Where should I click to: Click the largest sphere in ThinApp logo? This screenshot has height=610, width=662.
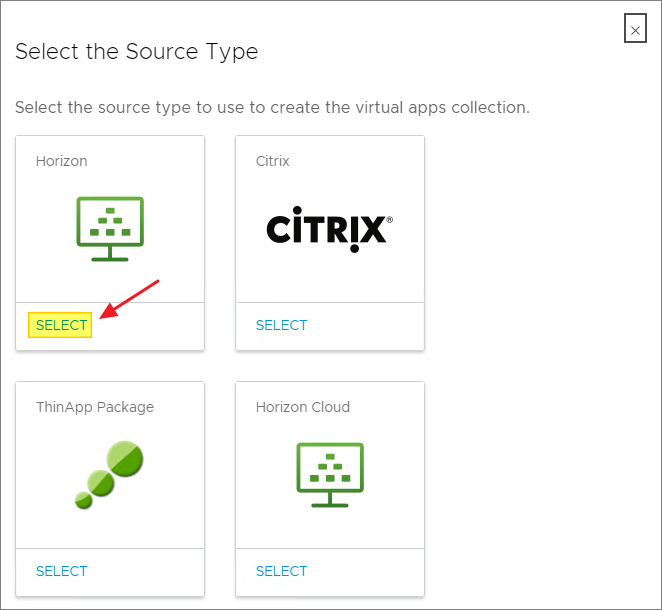[x=125, y=460]
